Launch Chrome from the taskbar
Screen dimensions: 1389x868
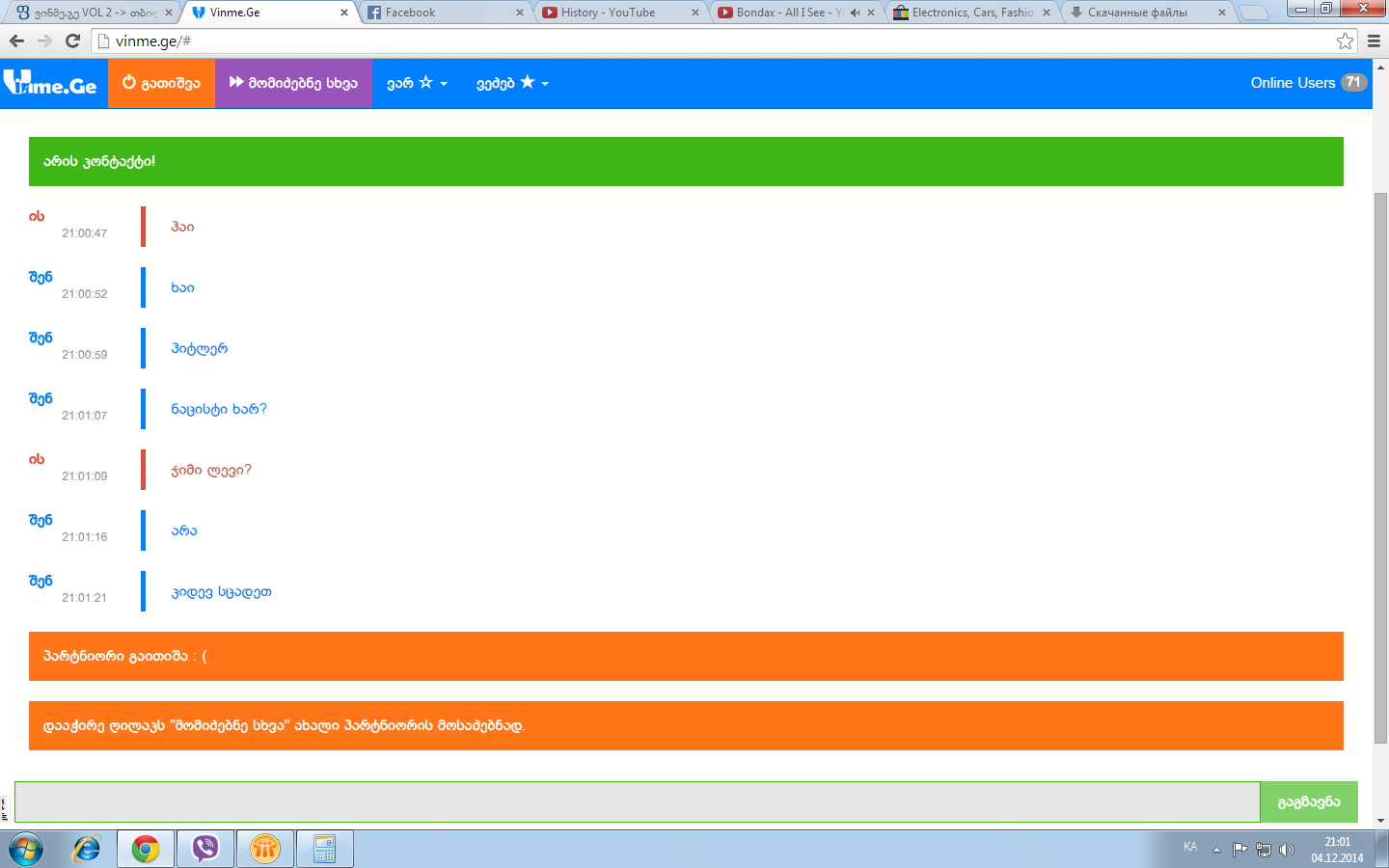coord(145,848)
